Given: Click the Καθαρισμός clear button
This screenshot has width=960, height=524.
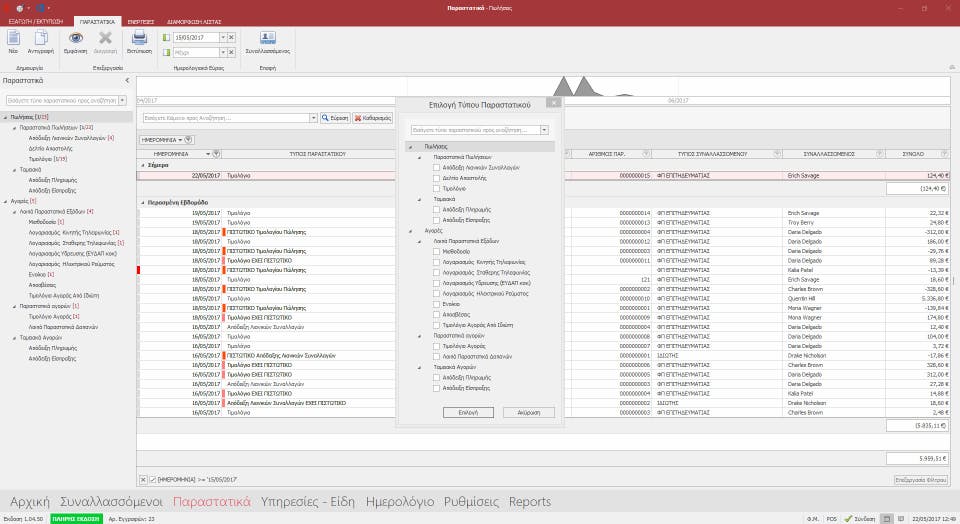Looking at the screenshot, I should pyautogui.click(x=373, y=118).
